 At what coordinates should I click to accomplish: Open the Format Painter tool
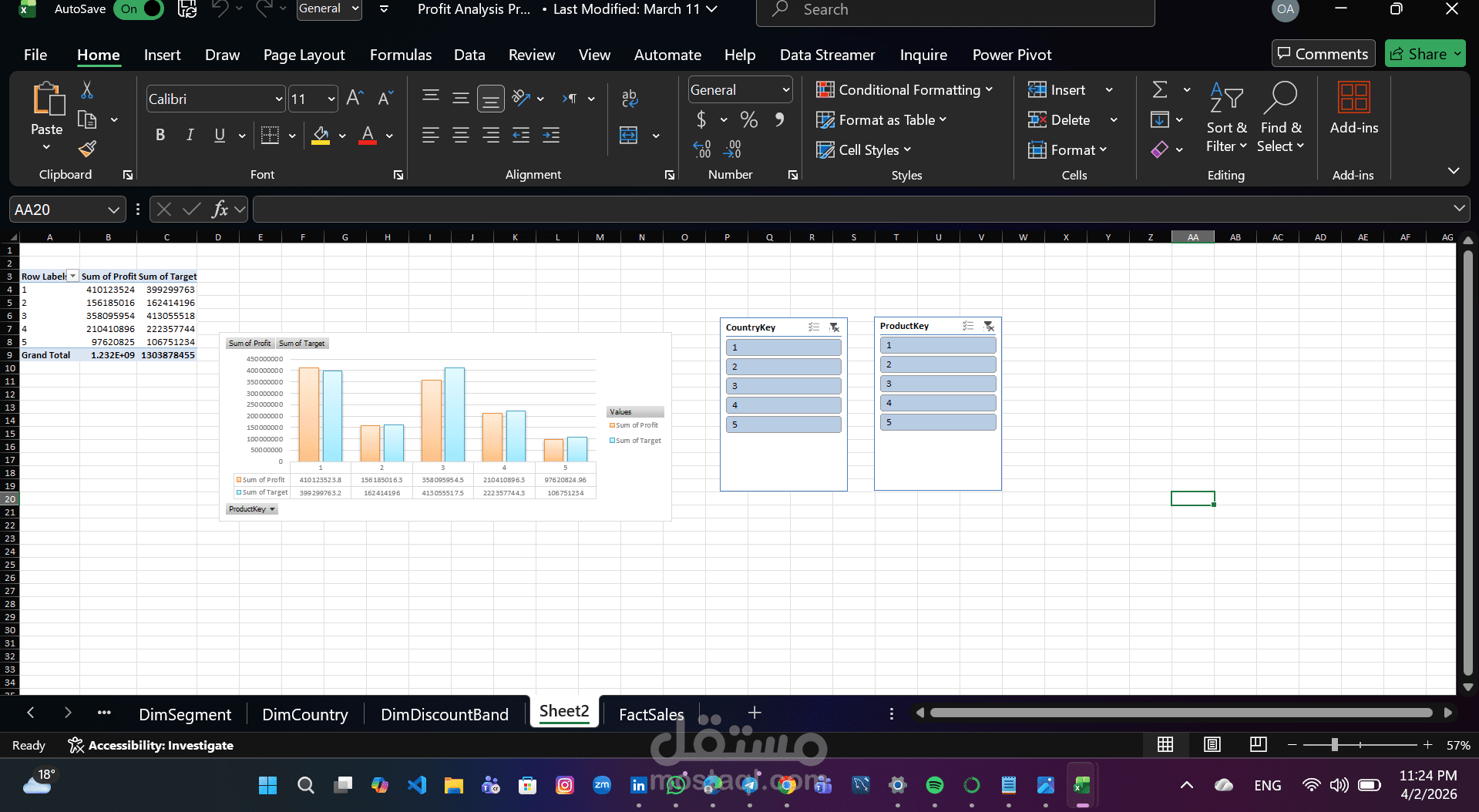click(86, 149)
